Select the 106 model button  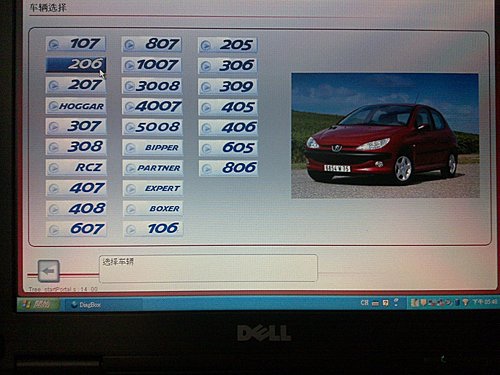[153, 229]
